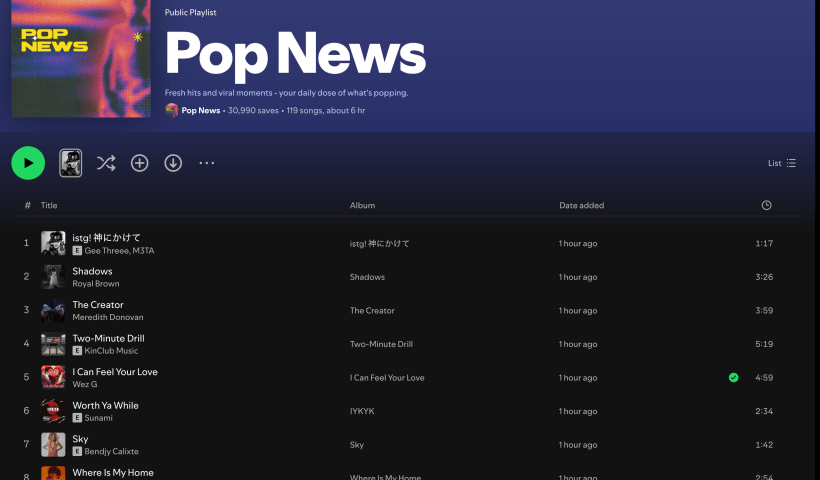This screenshot has height=480, width=820.
Task: Click The Creator track cover art
Action: [x=53, y=311]
